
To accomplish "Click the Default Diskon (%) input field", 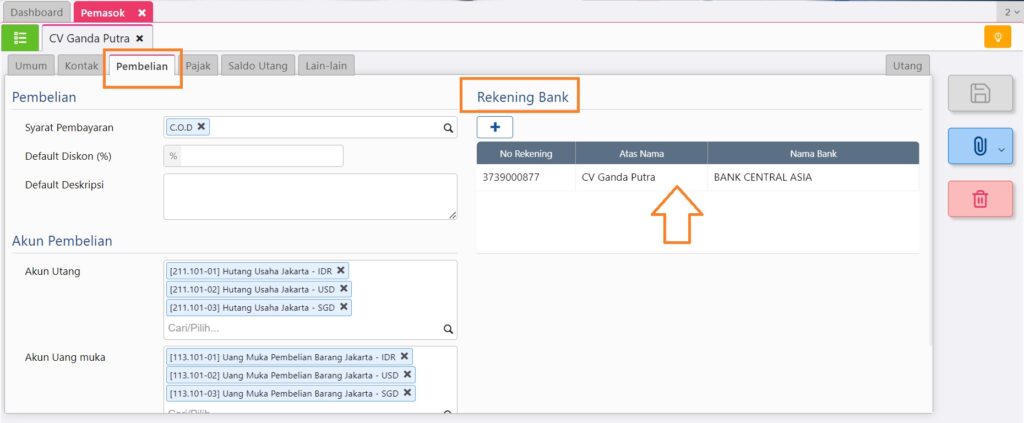I will 260,156.
